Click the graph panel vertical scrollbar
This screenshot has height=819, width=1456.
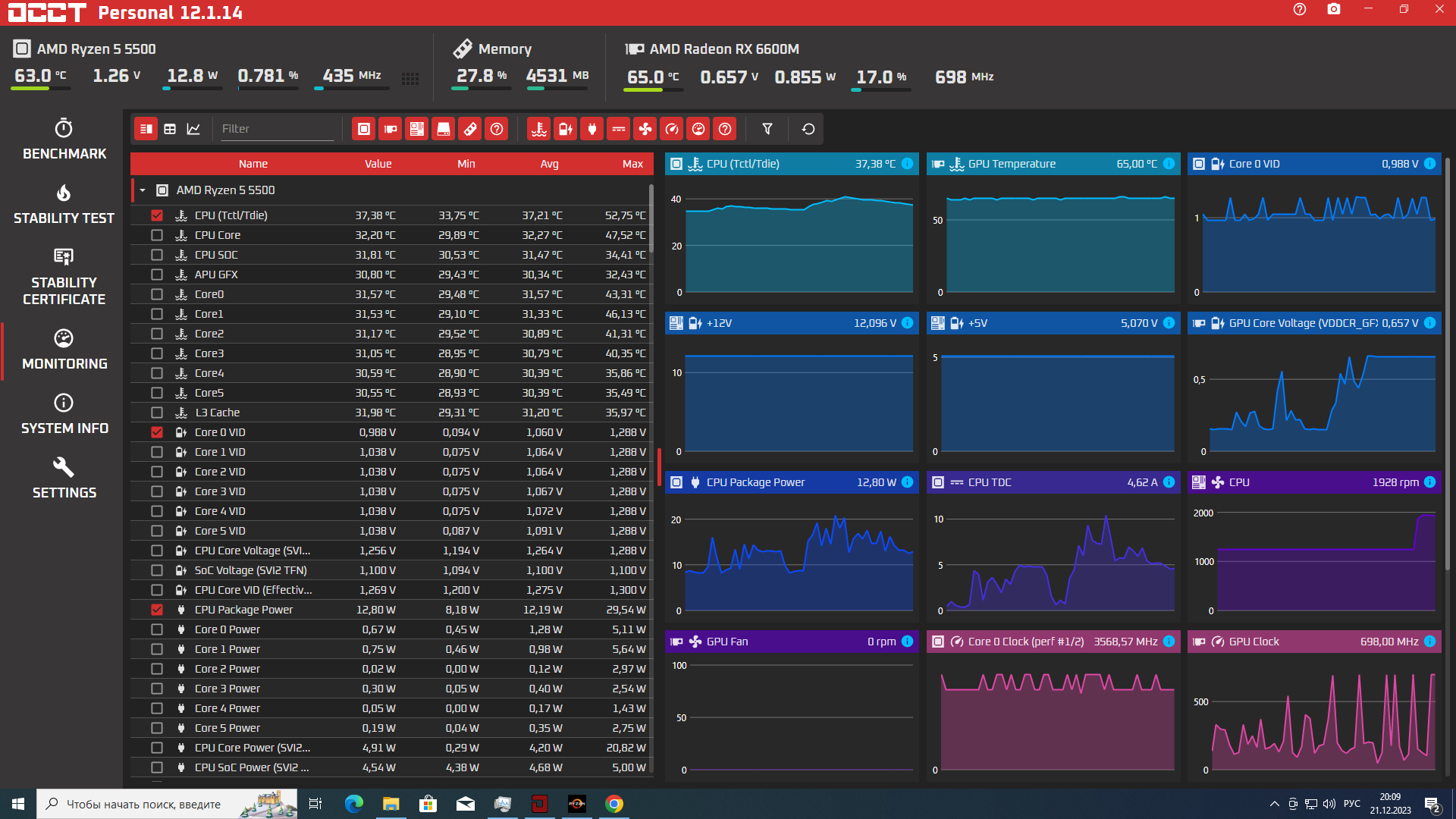(x=1448, y=364)
